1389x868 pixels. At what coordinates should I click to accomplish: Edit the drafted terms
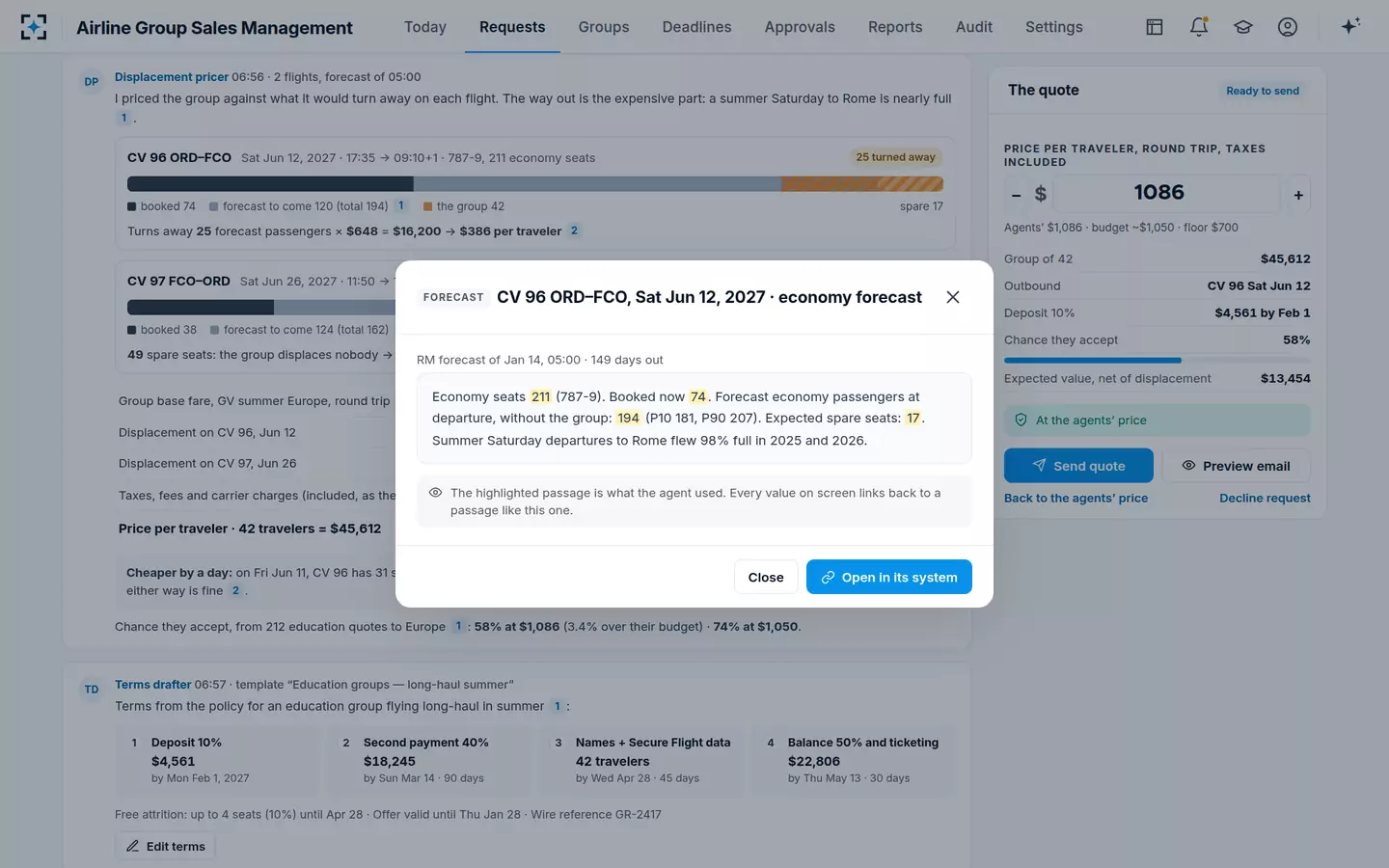pyautogui.click(x=165, y=846)
